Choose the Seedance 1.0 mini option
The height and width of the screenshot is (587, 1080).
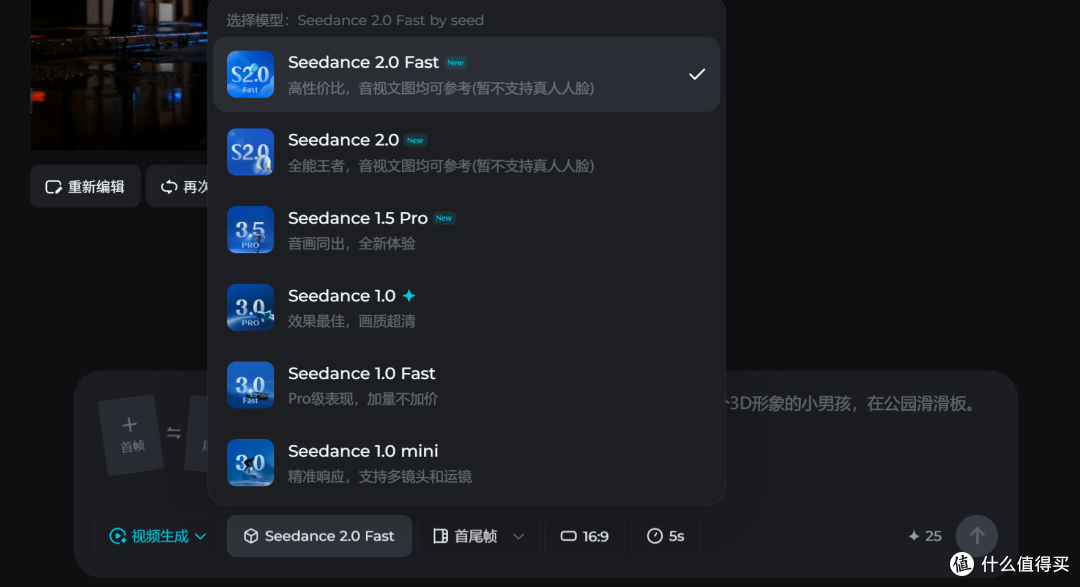pos(466,463)
